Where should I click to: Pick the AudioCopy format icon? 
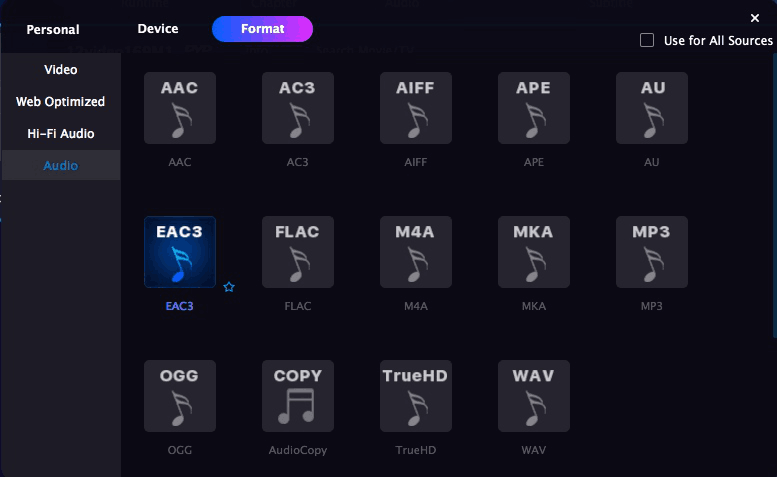coord(297,396)
